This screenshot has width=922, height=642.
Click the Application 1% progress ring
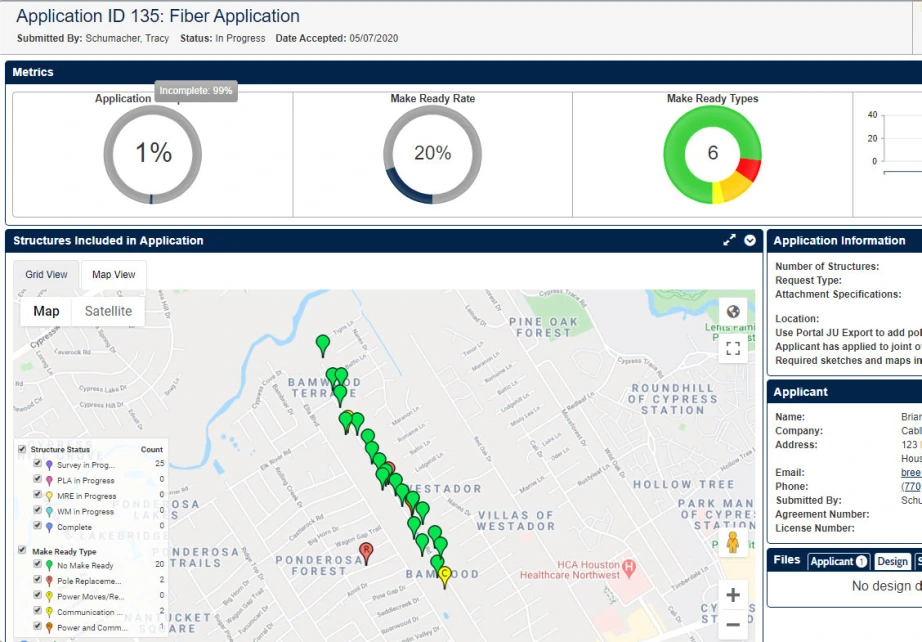[153, 155]
